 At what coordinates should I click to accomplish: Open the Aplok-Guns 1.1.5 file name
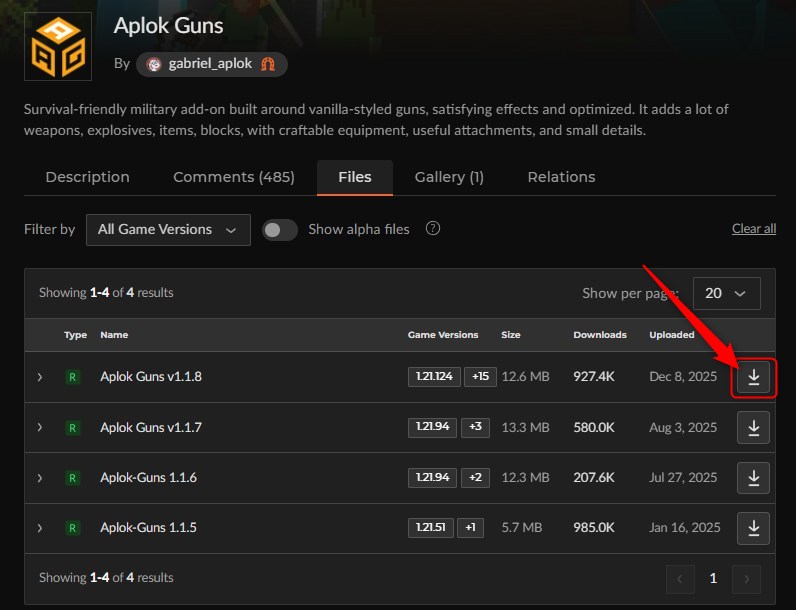[148, 528]
